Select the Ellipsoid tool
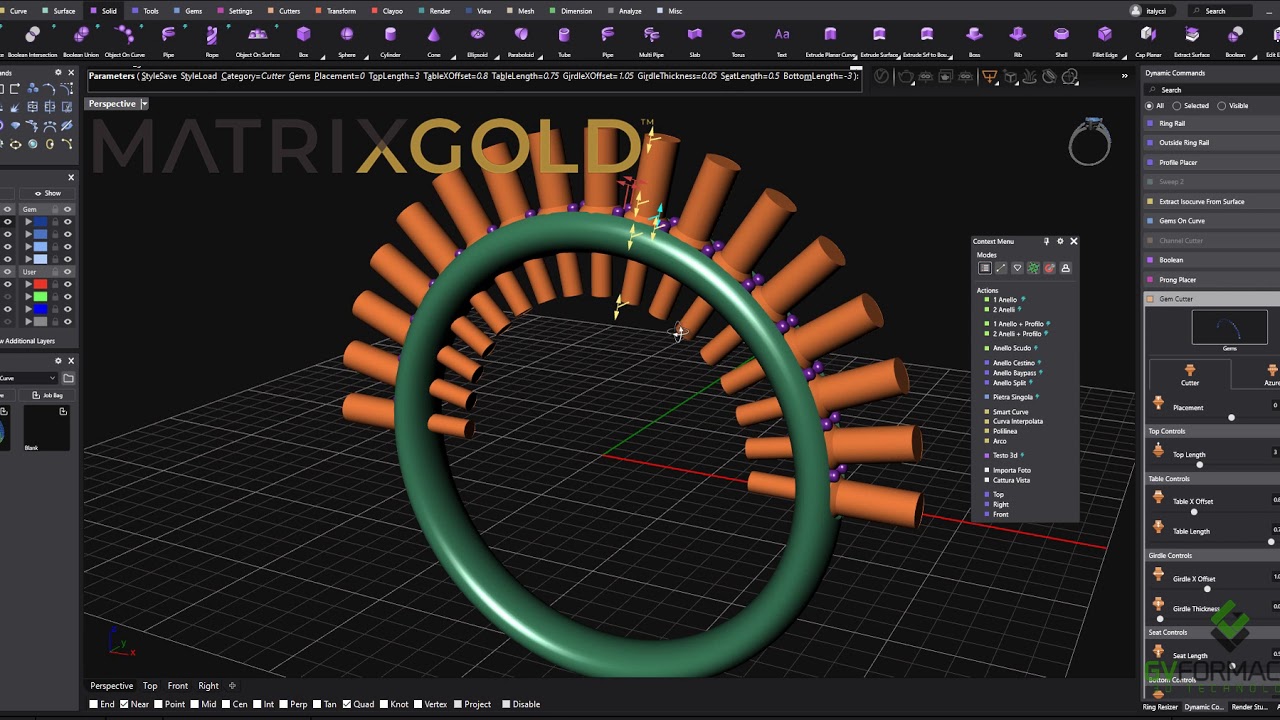Screen dimensions: 1280x720 tap(478, 41)
